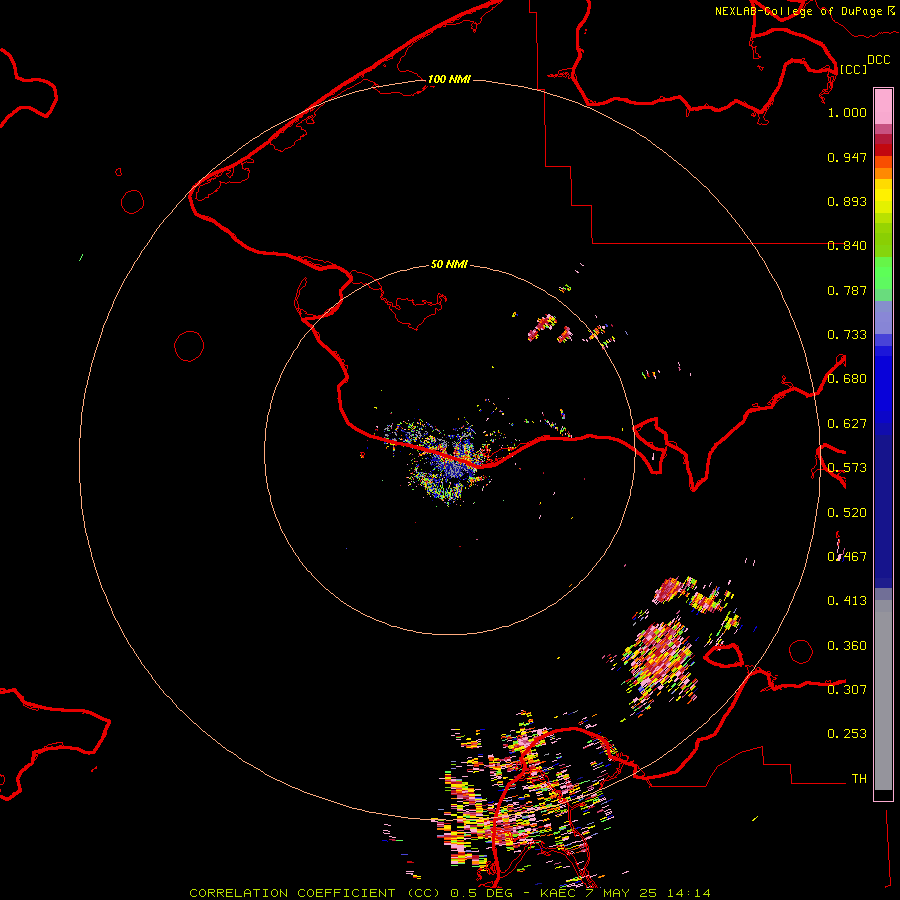Click the 100 NMI range ring label
Viewport: 900px width, 900px height.
pos(449,79)
